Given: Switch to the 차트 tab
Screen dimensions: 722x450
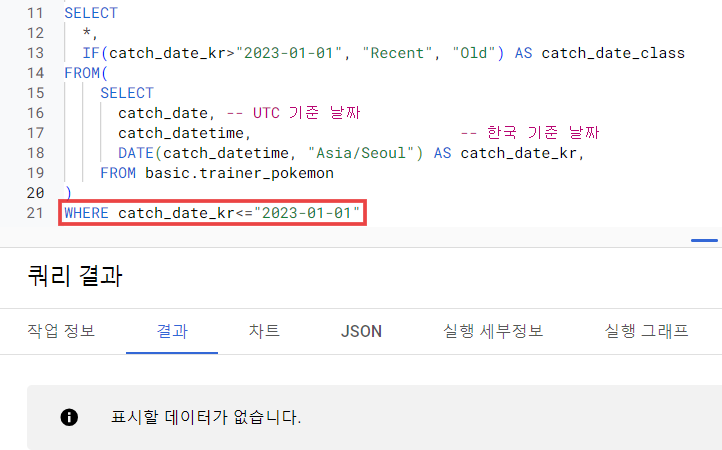Looking at the screenshot, I should pyautogui.click(x=264, y=331).
